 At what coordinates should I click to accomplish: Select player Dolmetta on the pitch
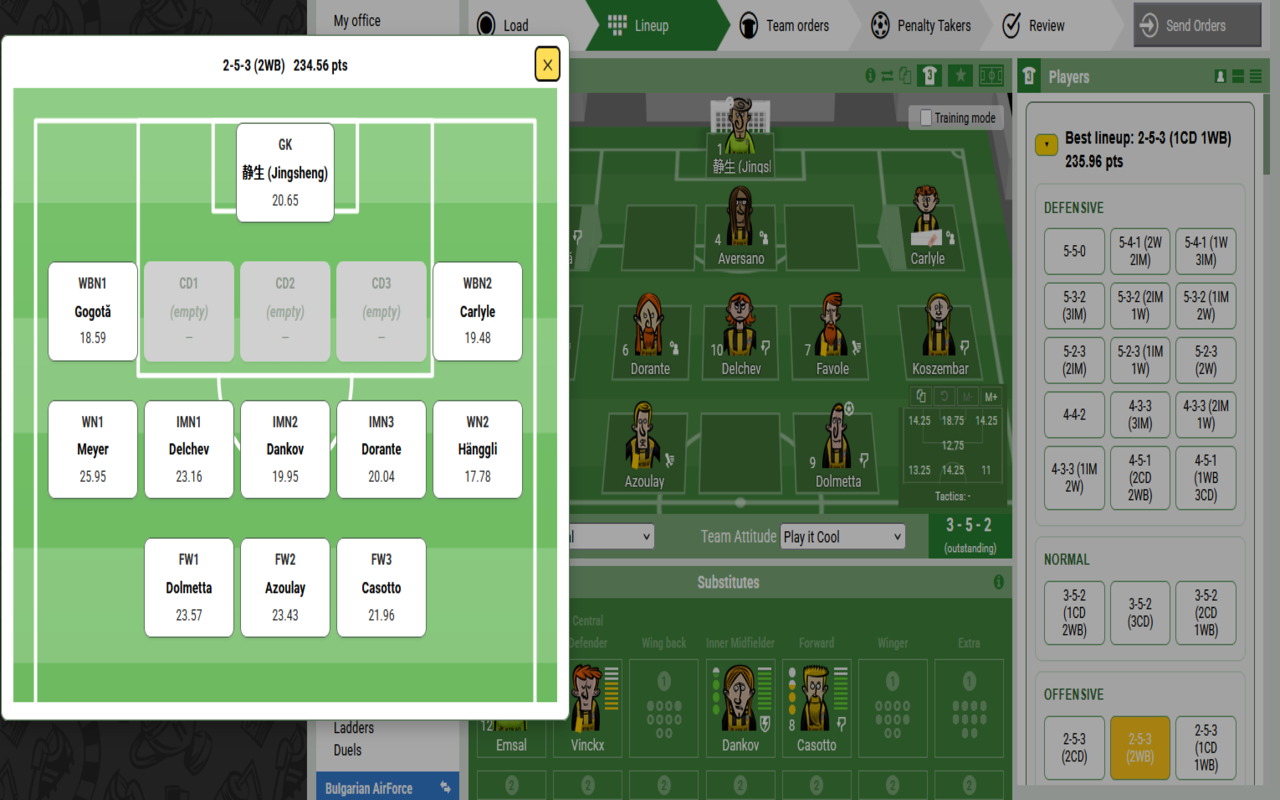point(837,446)
